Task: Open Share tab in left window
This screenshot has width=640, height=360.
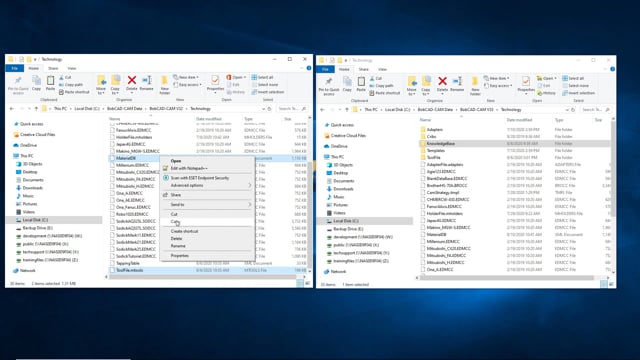Action: tap(53, 68)
